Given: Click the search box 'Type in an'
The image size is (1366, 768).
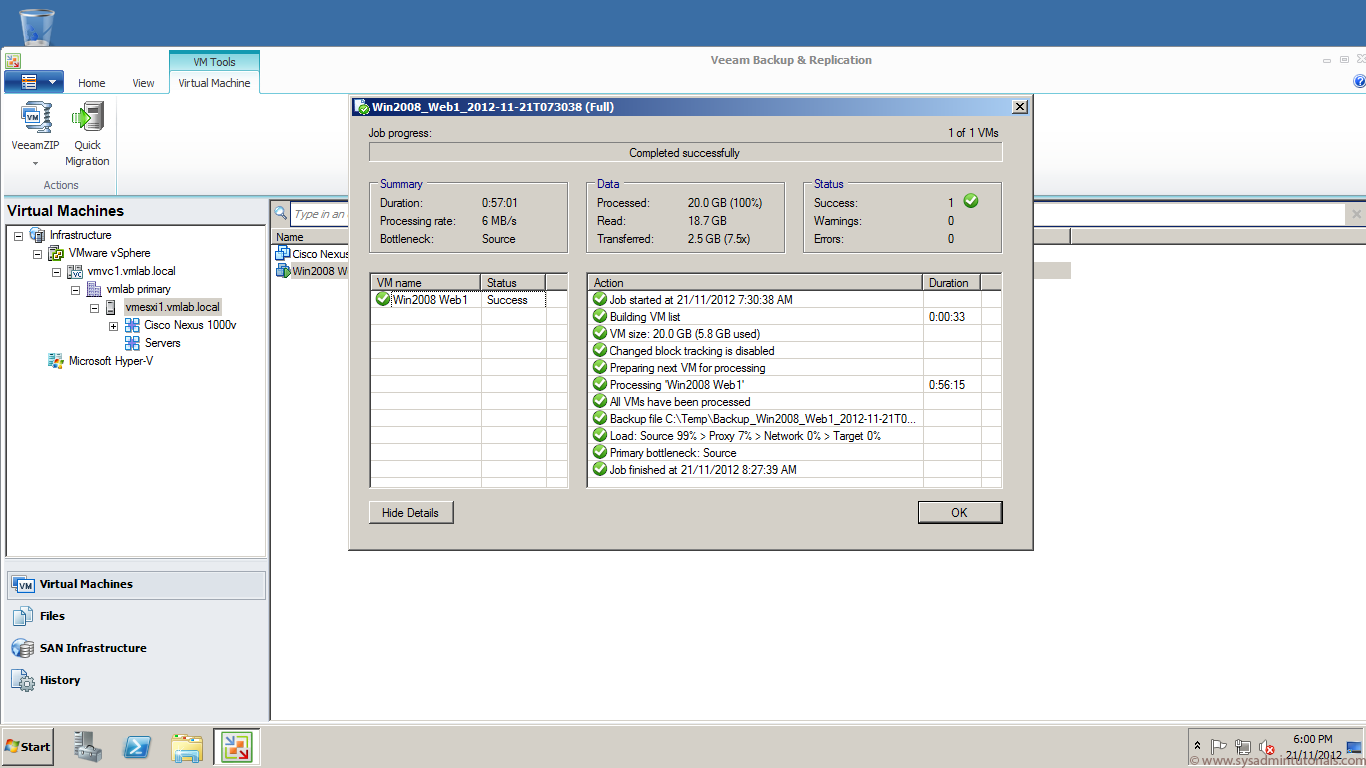Looking at the screenshot, I should coord(320,214).
